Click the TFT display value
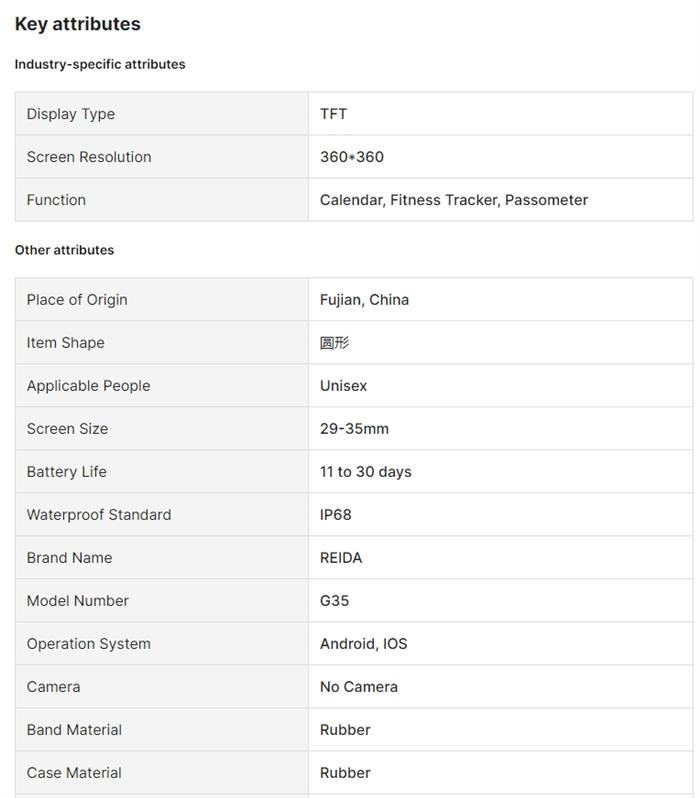 pyautogui.click(x=334, y=114)
